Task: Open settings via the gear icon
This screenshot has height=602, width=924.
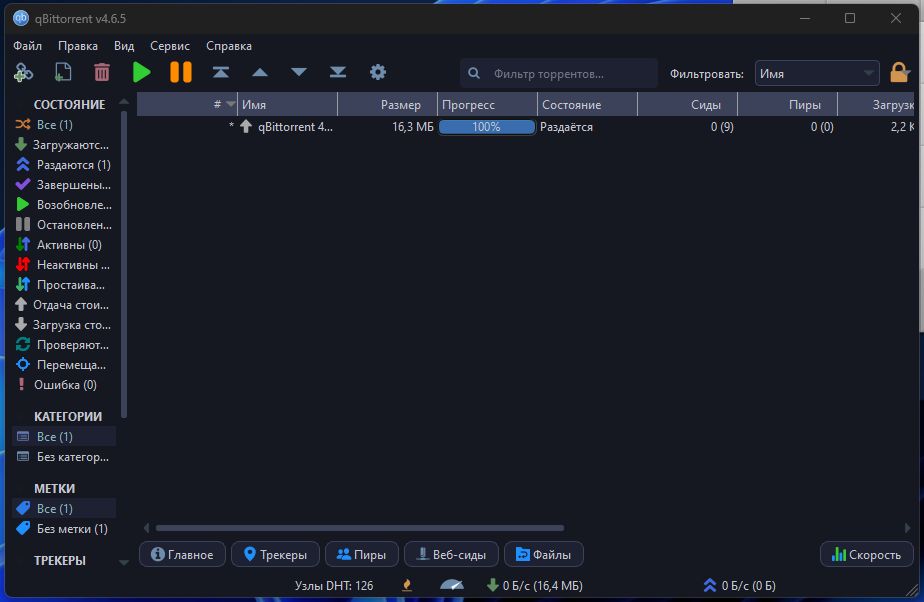Action: [378, 72]
